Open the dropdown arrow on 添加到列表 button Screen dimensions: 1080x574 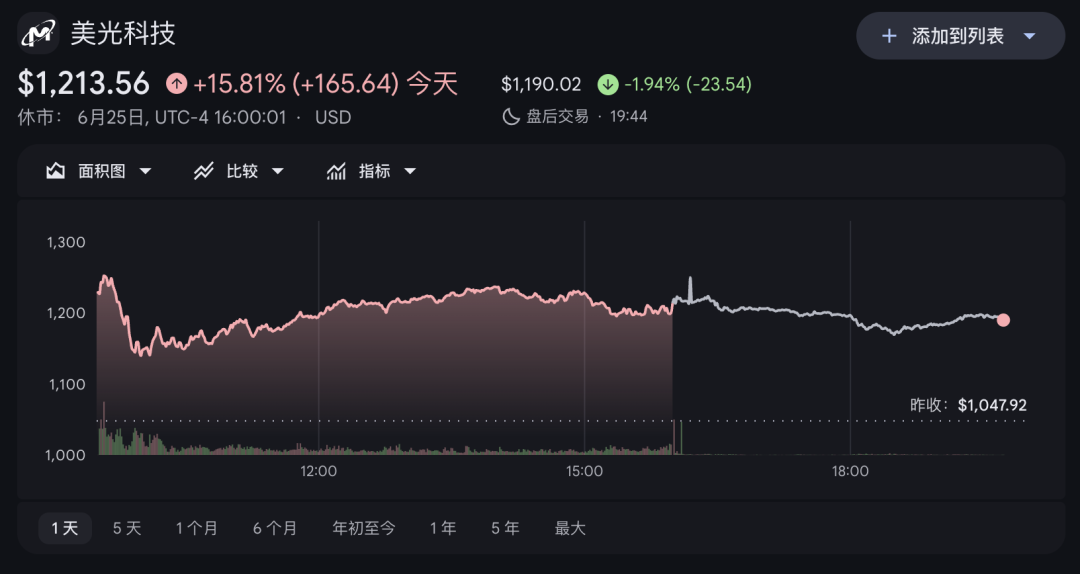pos(1030,36)
